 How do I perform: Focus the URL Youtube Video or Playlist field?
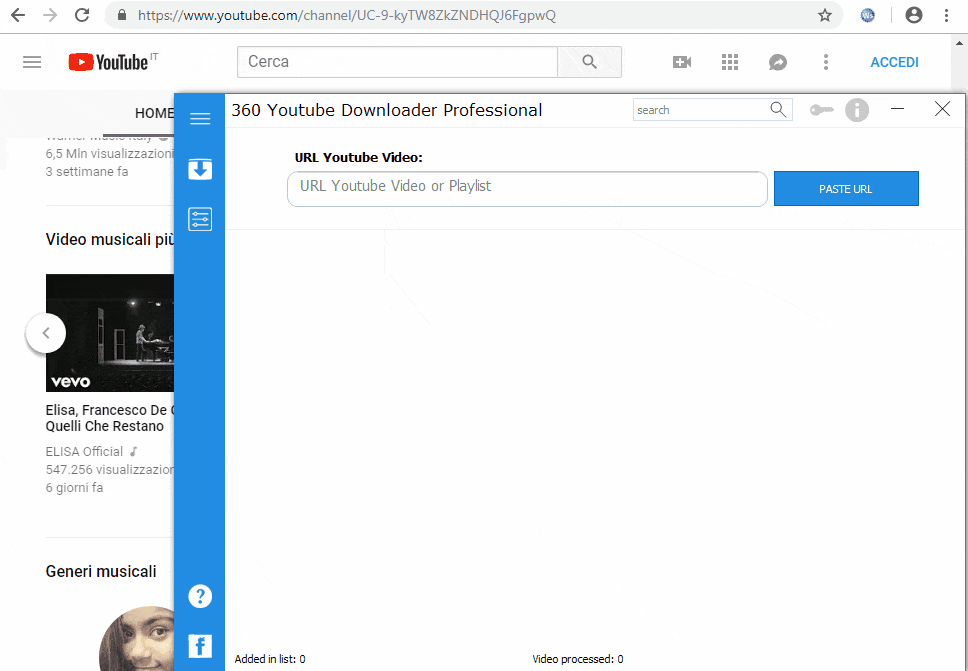[527, 188]
